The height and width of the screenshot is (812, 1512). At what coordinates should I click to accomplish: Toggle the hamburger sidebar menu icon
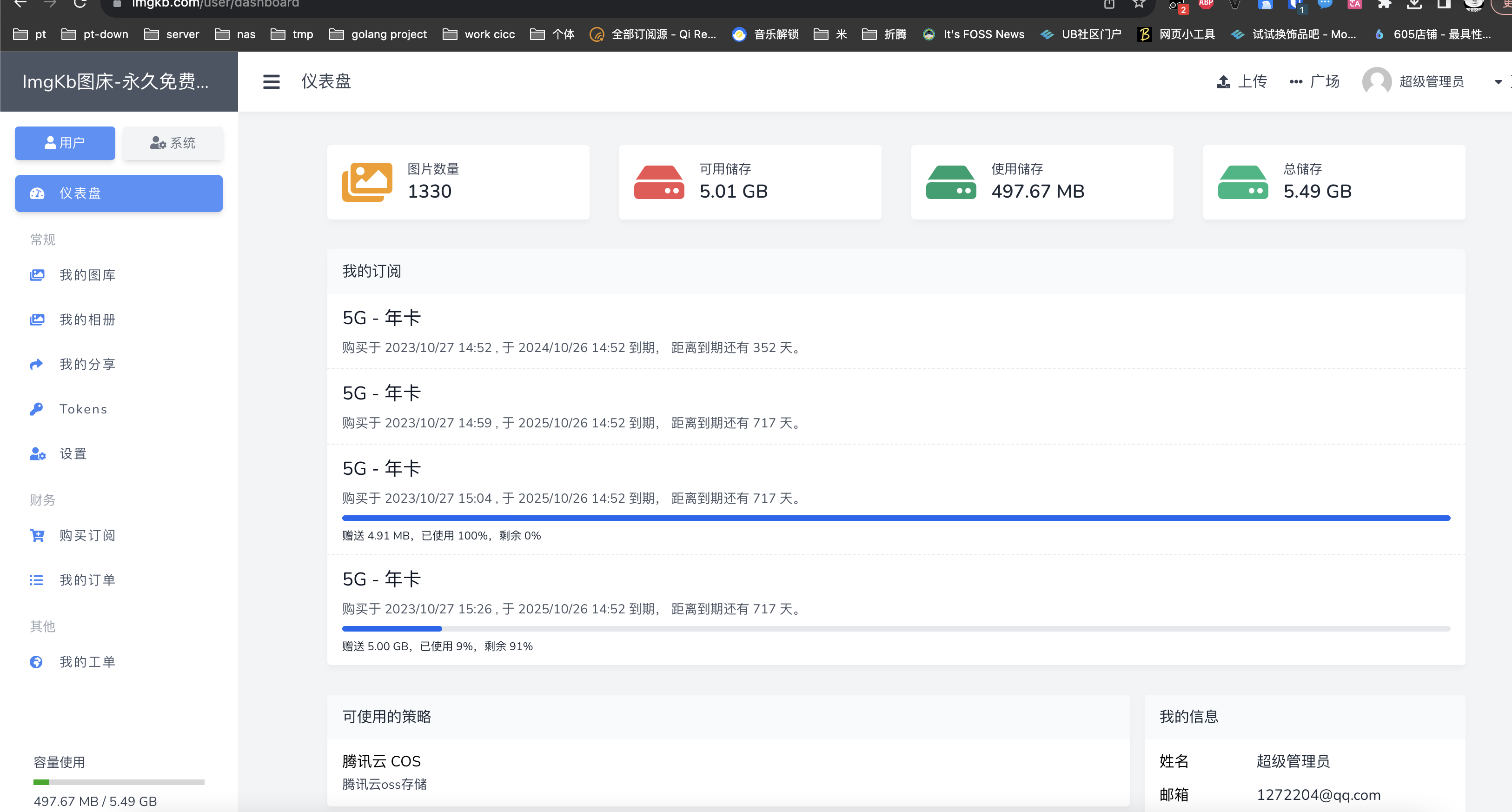coord(271,81)
